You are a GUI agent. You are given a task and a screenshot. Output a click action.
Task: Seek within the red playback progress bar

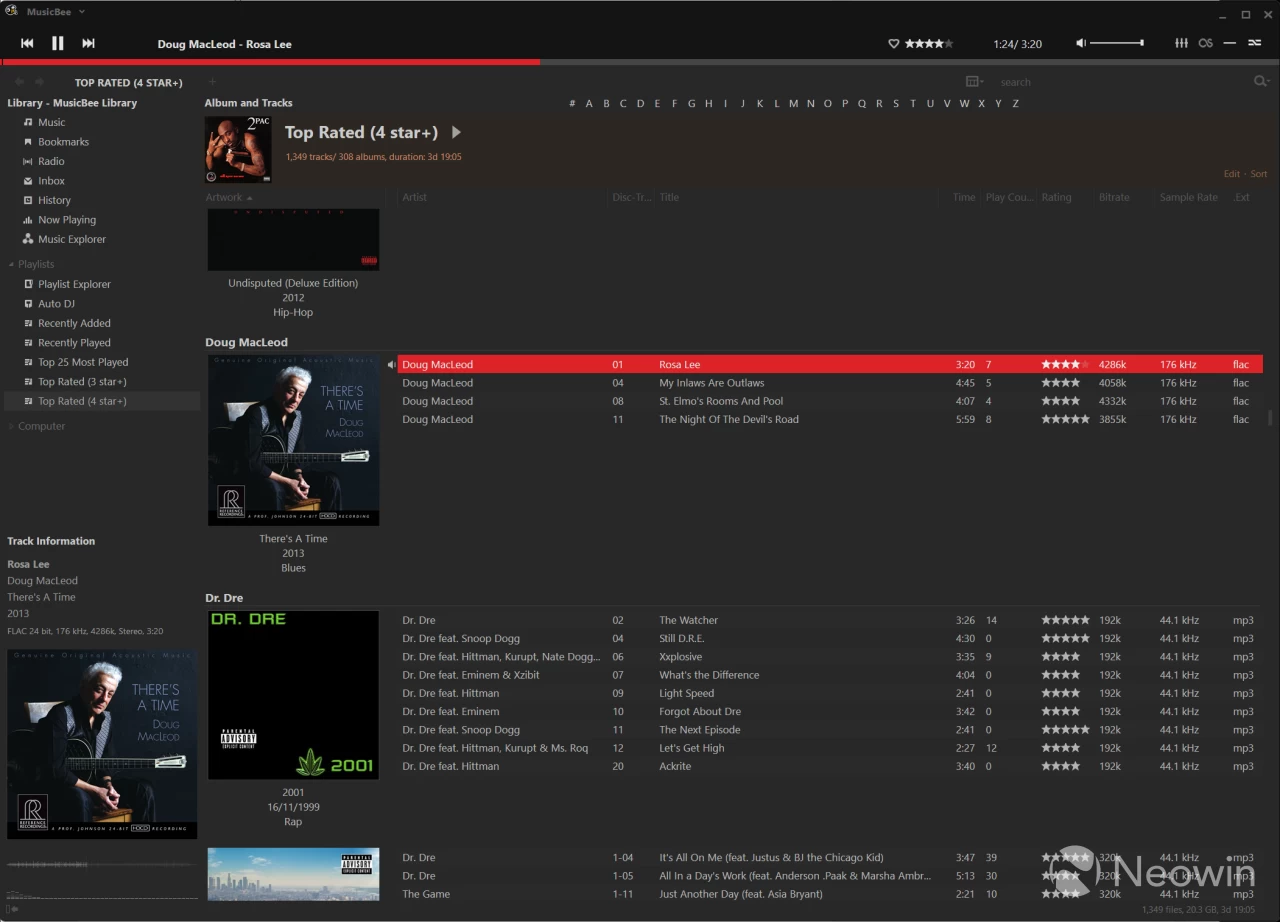tap(270, 62)
